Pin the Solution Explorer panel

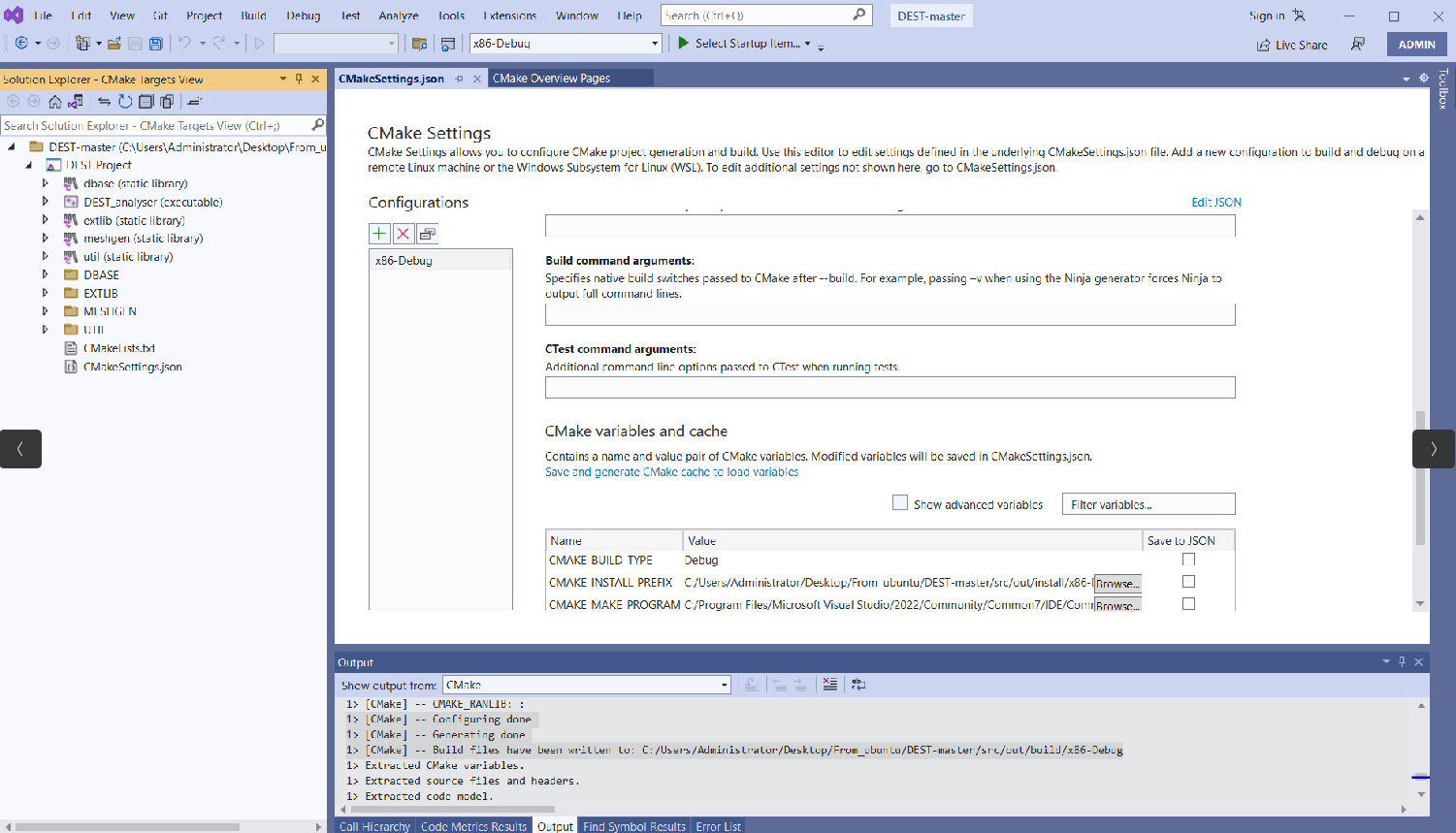coord(299,80)
